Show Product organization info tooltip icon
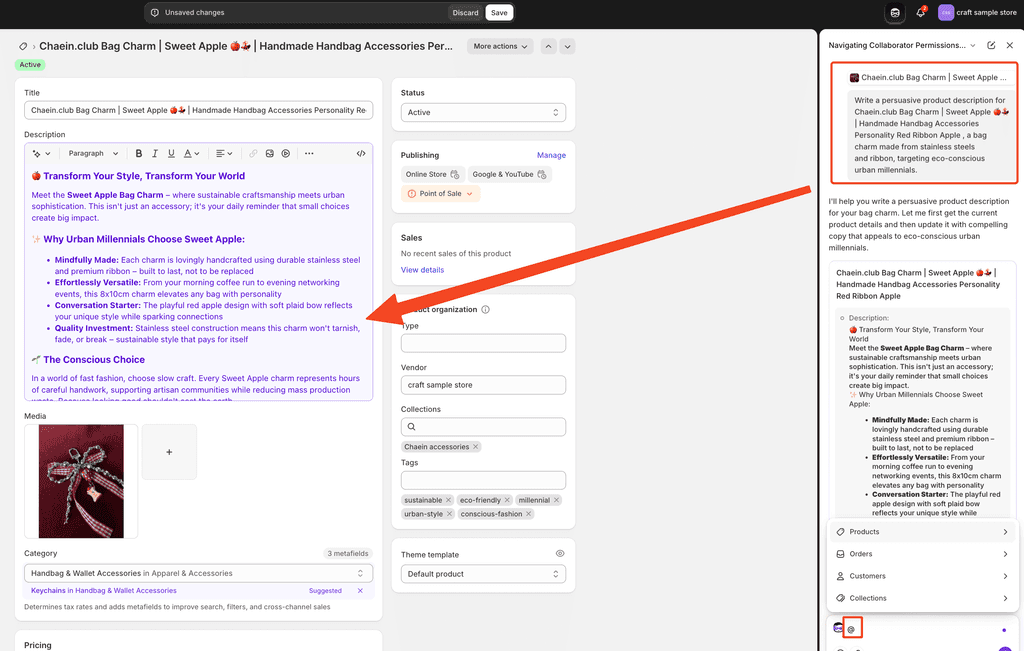 click(485, 310)
